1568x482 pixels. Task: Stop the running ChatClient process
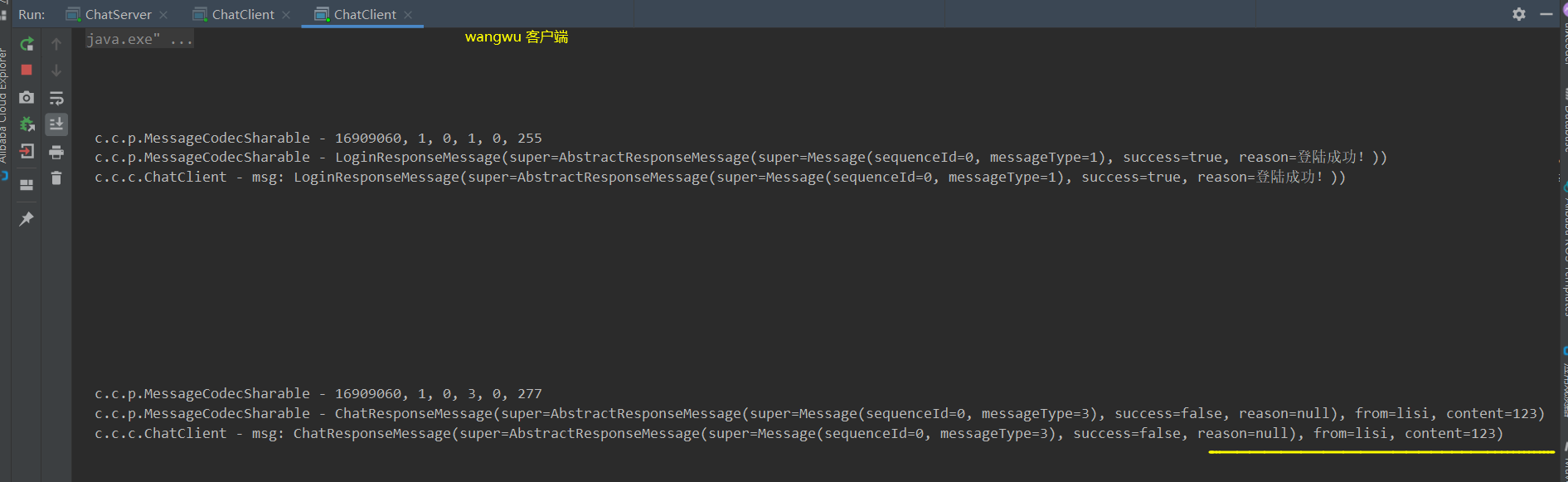pos(27,71)
